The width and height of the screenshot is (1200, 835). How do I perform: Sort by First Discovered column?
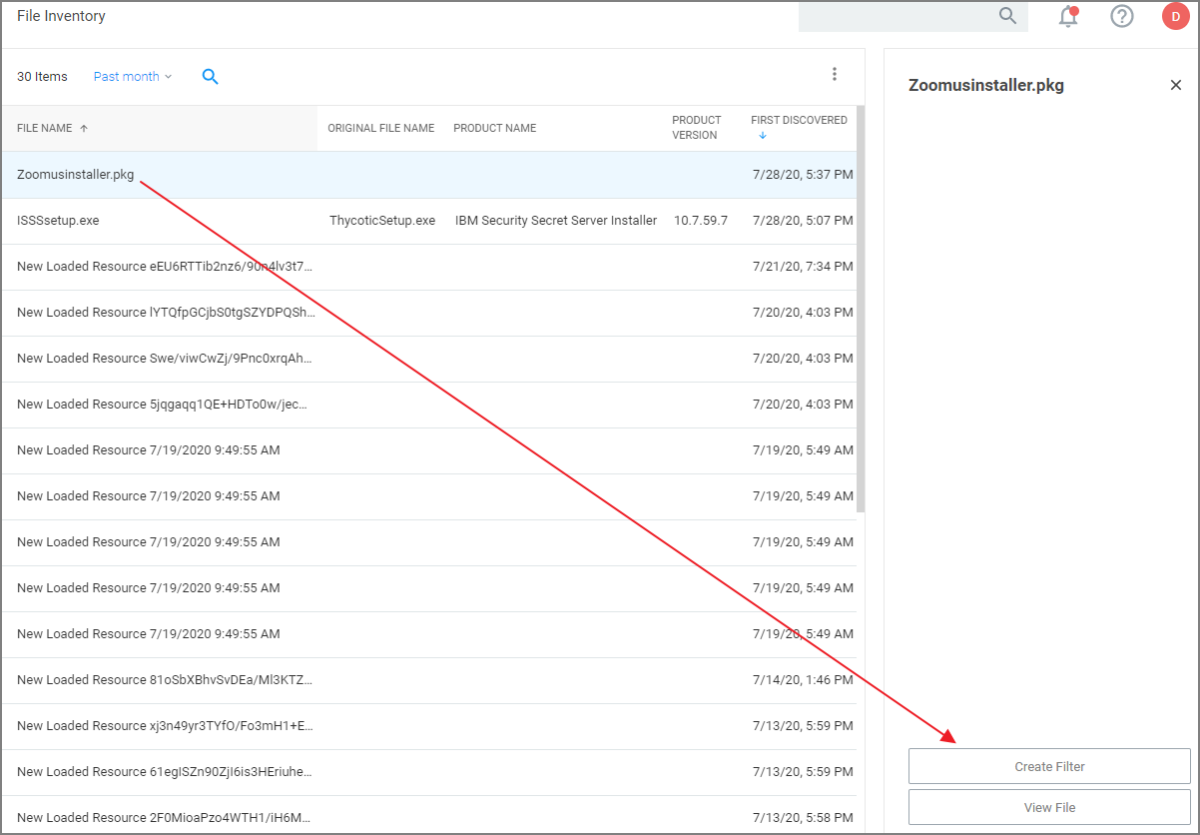pos(798,120)
